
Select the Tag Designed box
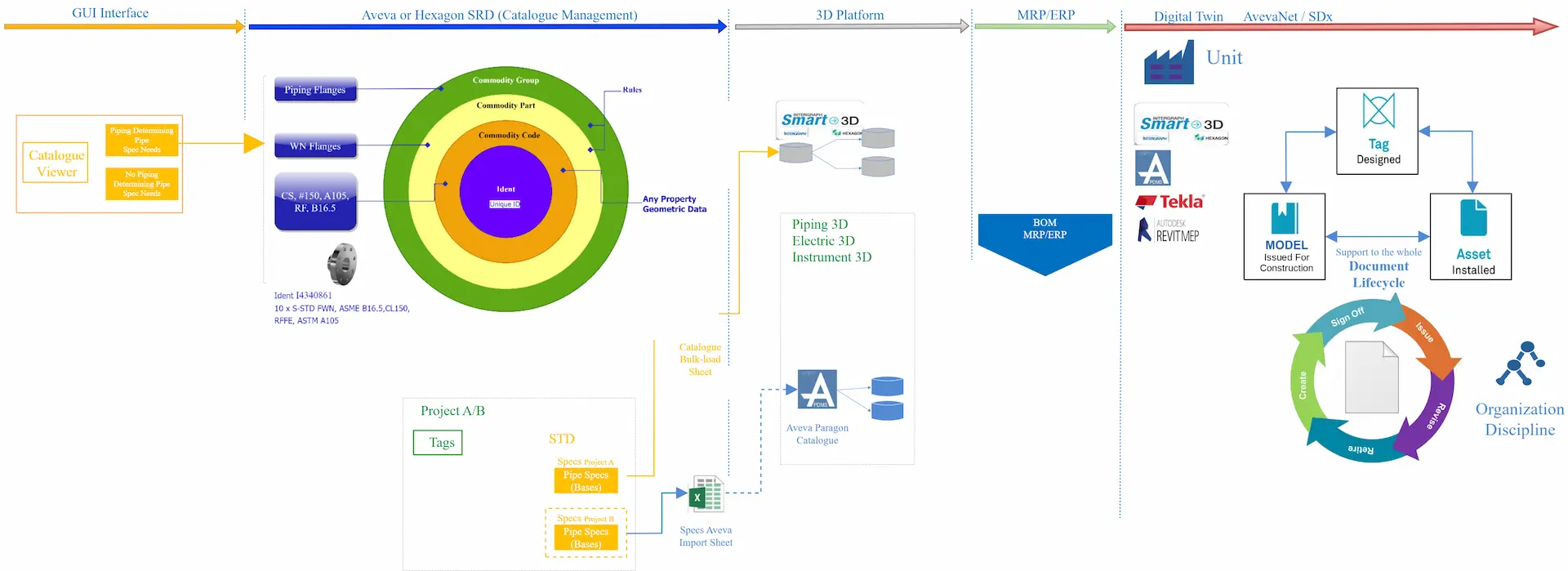pyautogui.click(x=1377, y=132)
